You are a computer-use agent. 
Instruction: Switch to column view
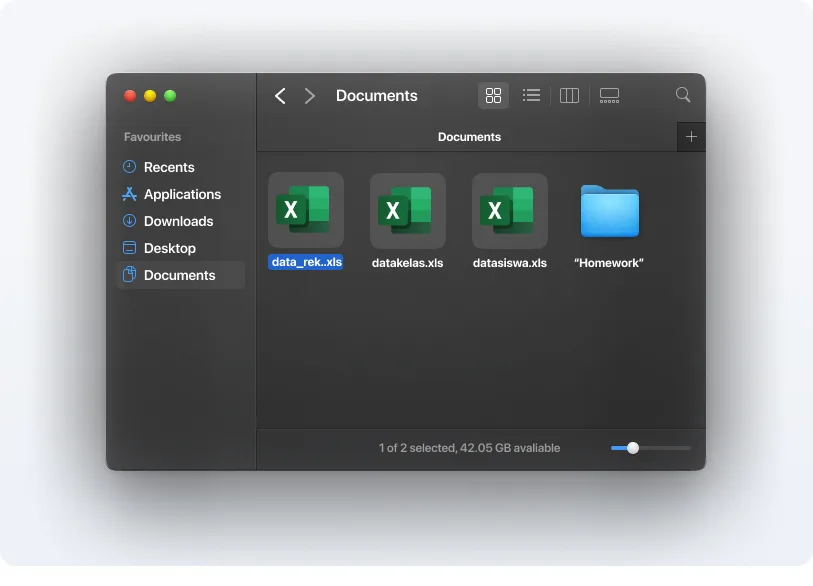tap(569, 95)
